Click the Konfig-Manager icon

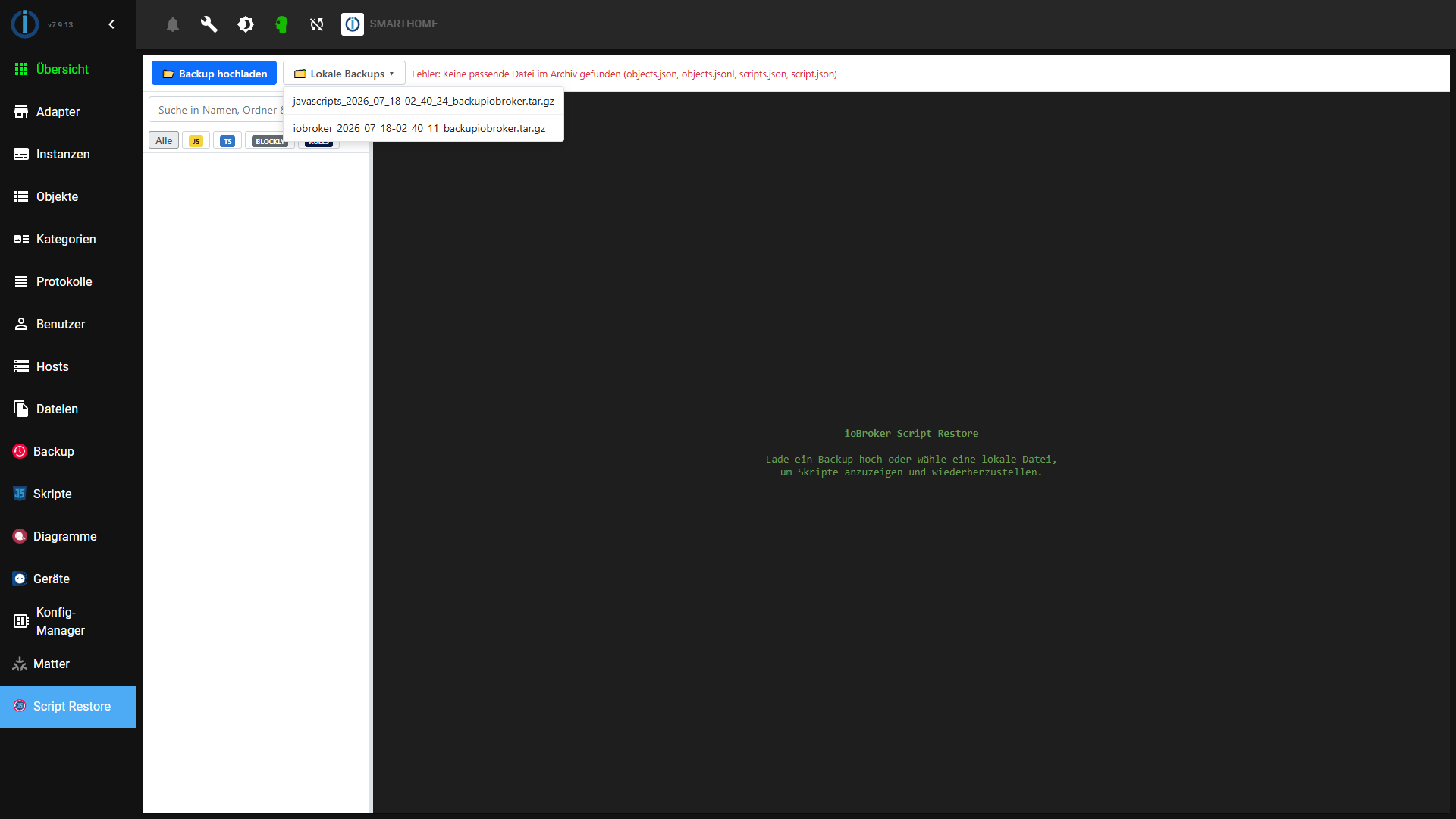pyautogui.click(x=21, y=621)
